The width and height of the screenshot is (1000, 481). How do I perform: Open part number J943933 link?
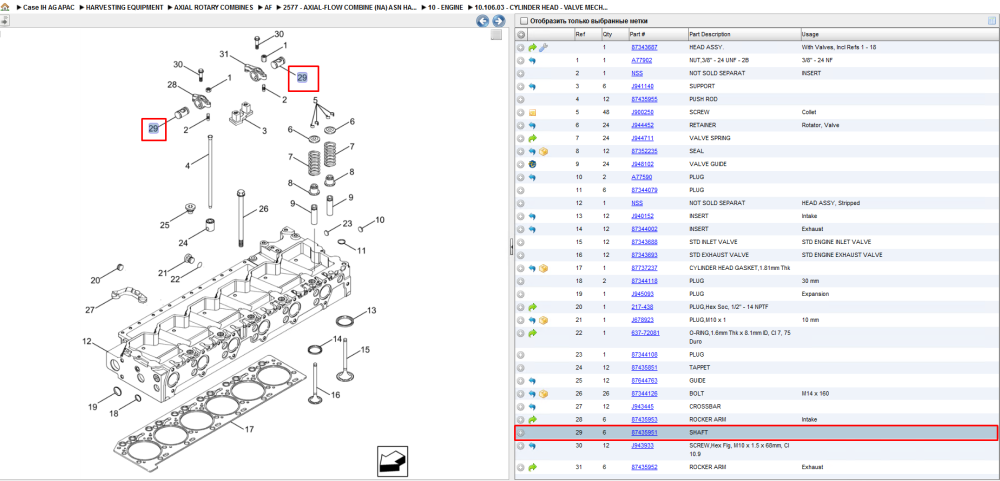pos(642,446)
